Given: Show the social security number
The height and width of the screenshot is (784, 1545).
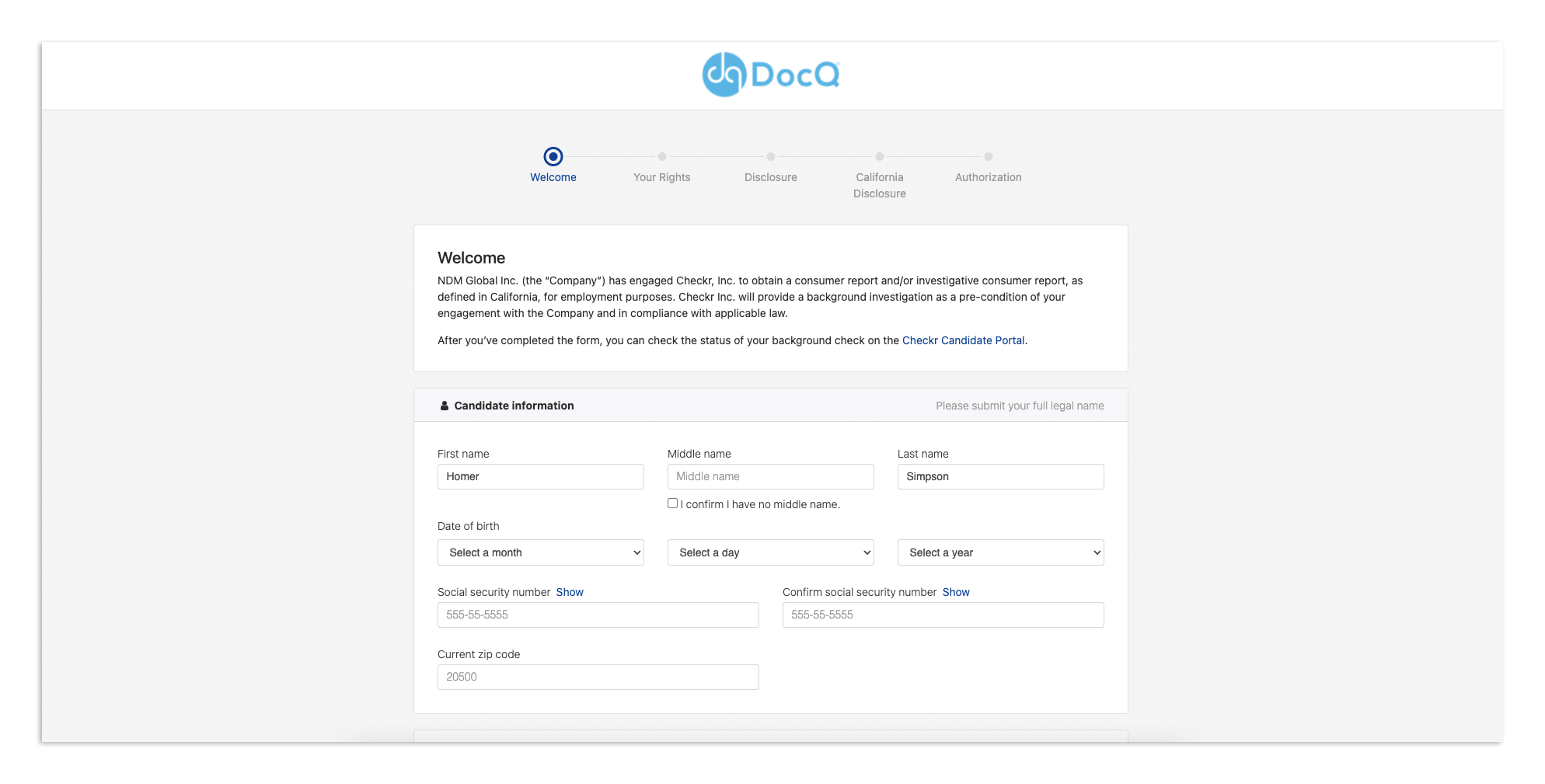Looking at the screenshot, I should pos(570,592).
